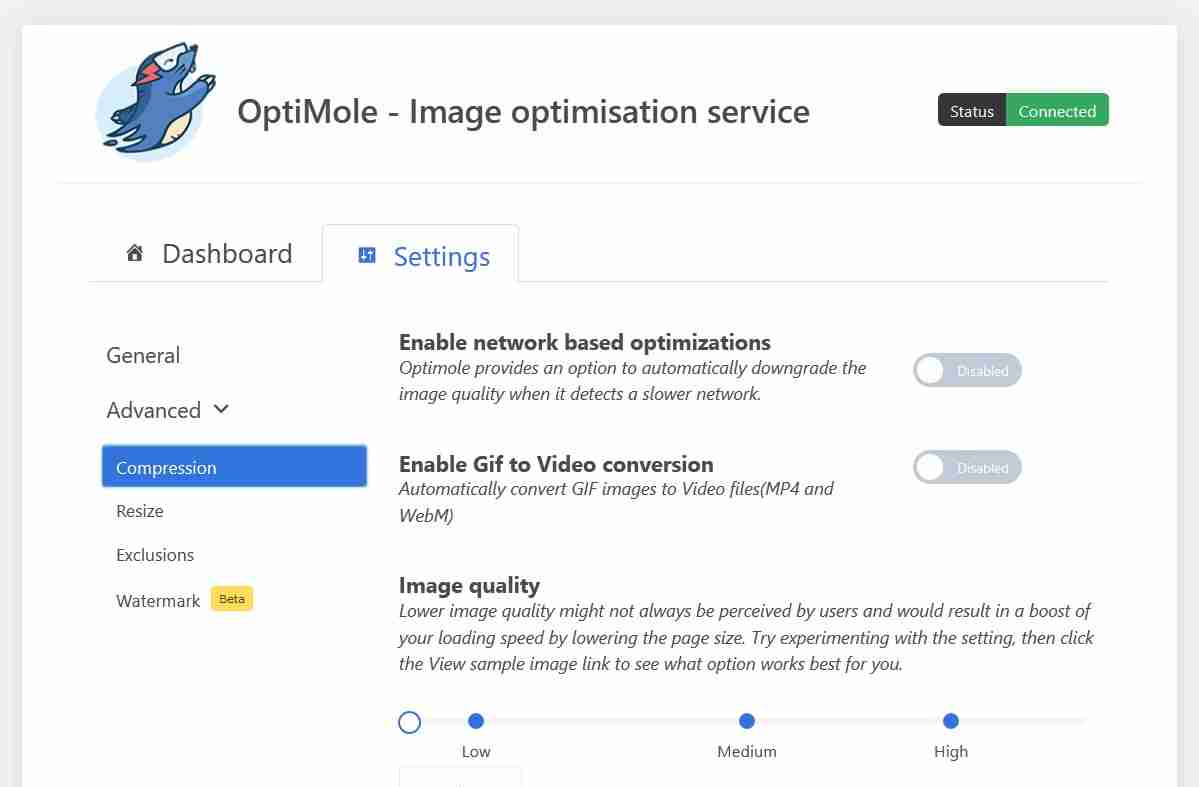Open the Watermark settings section
Image resolution: width=1199 pixels, height=787 pixels.
coord(158,600)
